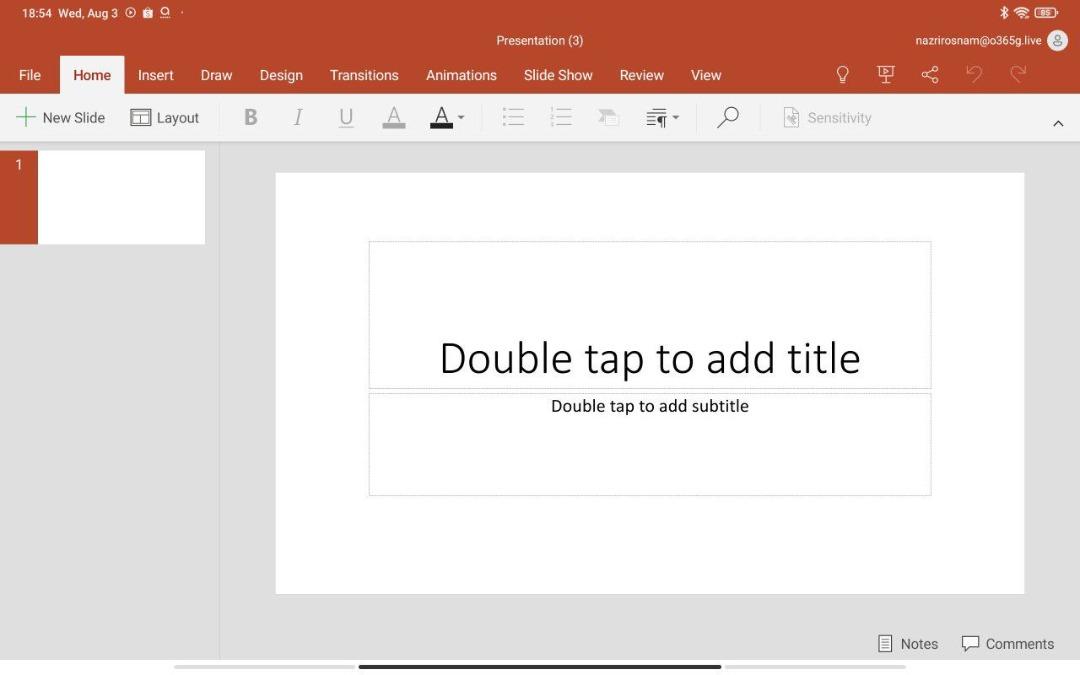The height and width of the screenshot is (675, 1080).
Task: Toggle Underline formatting
Action: (346, 118)
